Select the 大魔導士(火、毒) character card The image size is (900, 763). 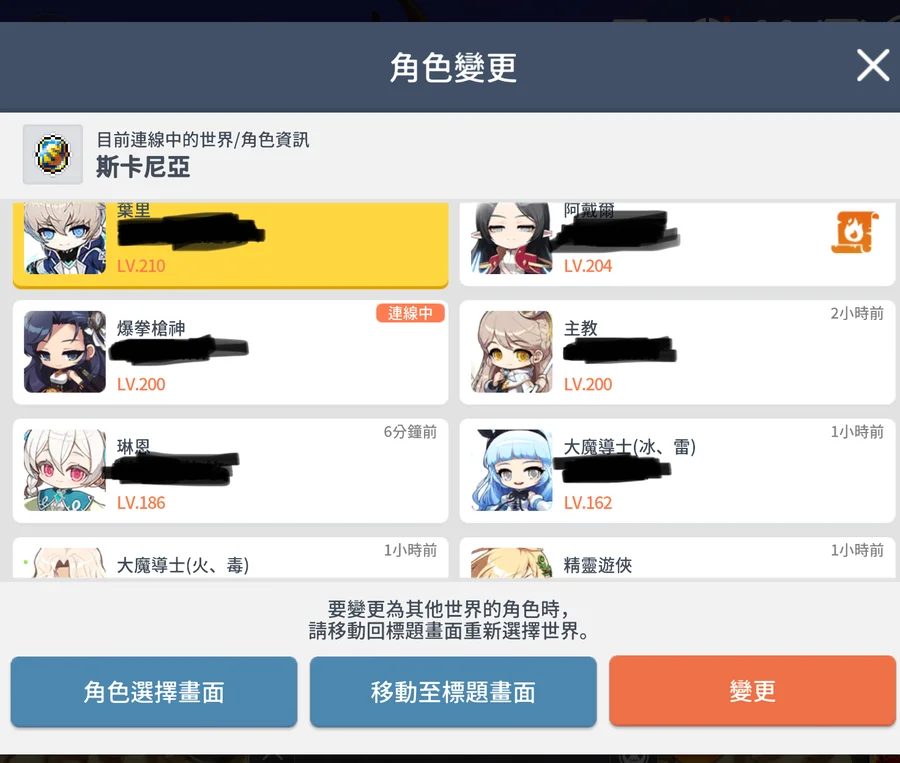point(230,557)
